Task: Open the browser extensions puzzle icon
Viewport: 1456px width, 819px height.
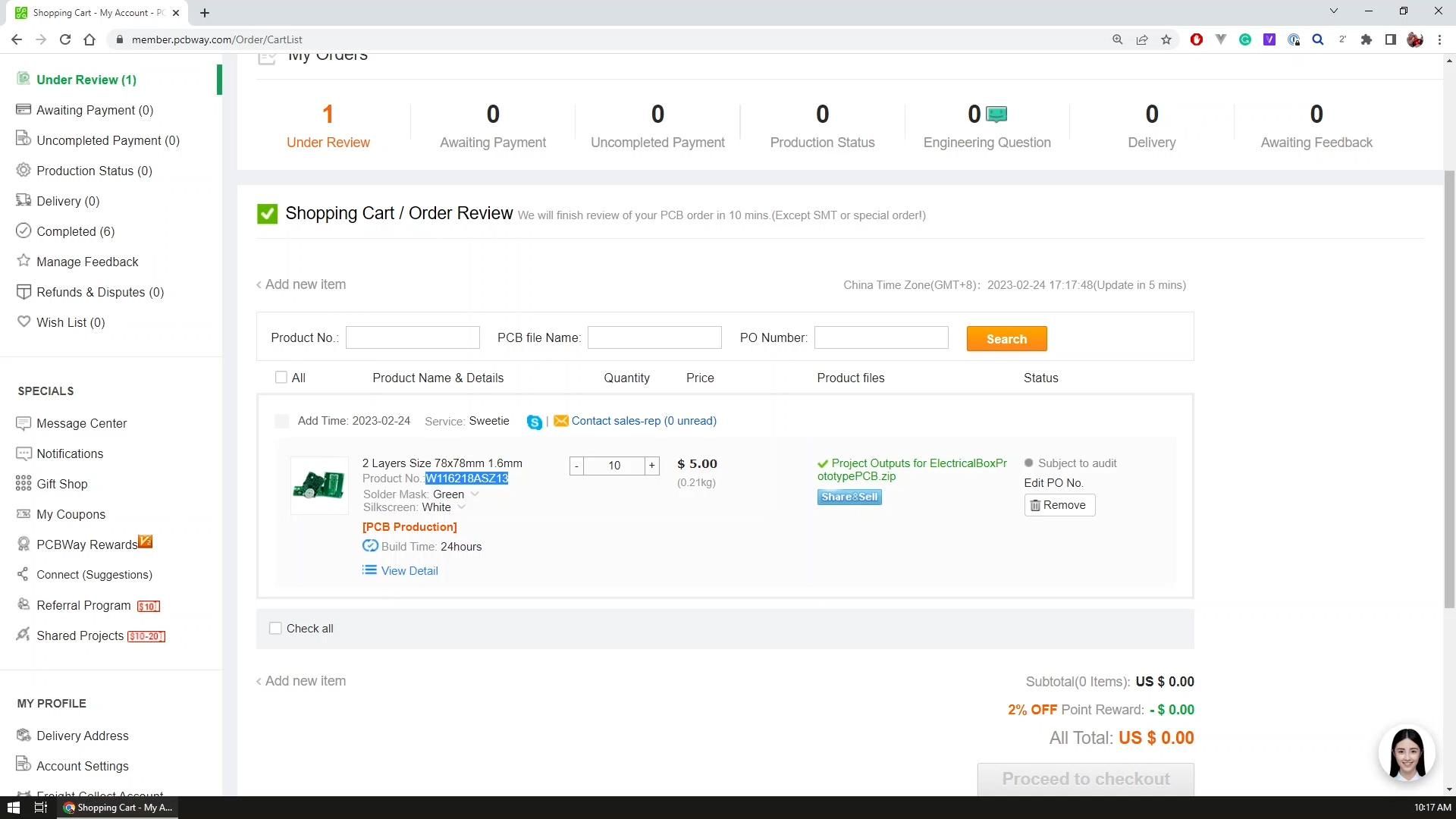Action: point(1366,39)
